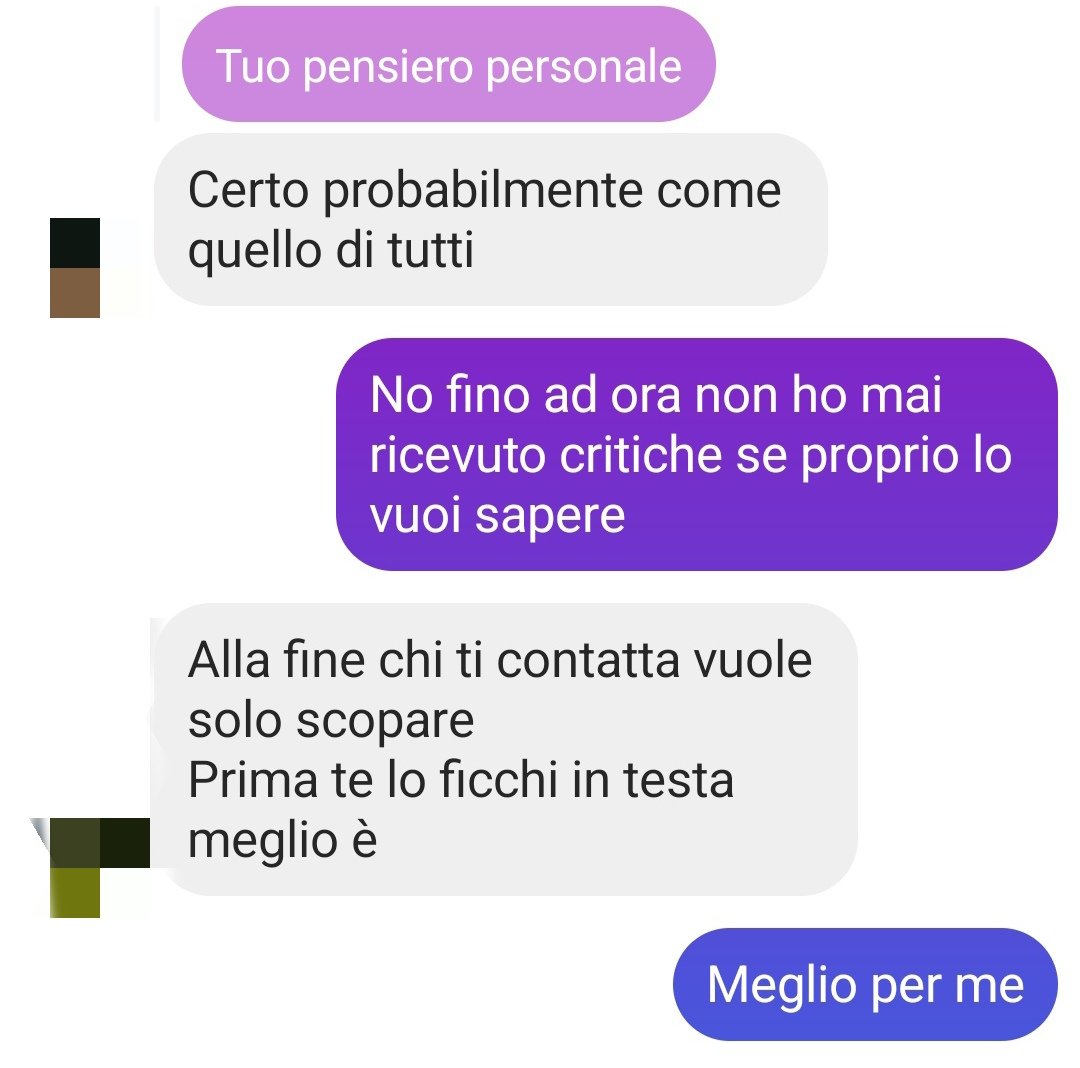Image resolution: width=1080 pixels, height=1068 pixels.
Task: Click the "No fino ad ora non ho mai" line
Action: (x=656, y=395)
